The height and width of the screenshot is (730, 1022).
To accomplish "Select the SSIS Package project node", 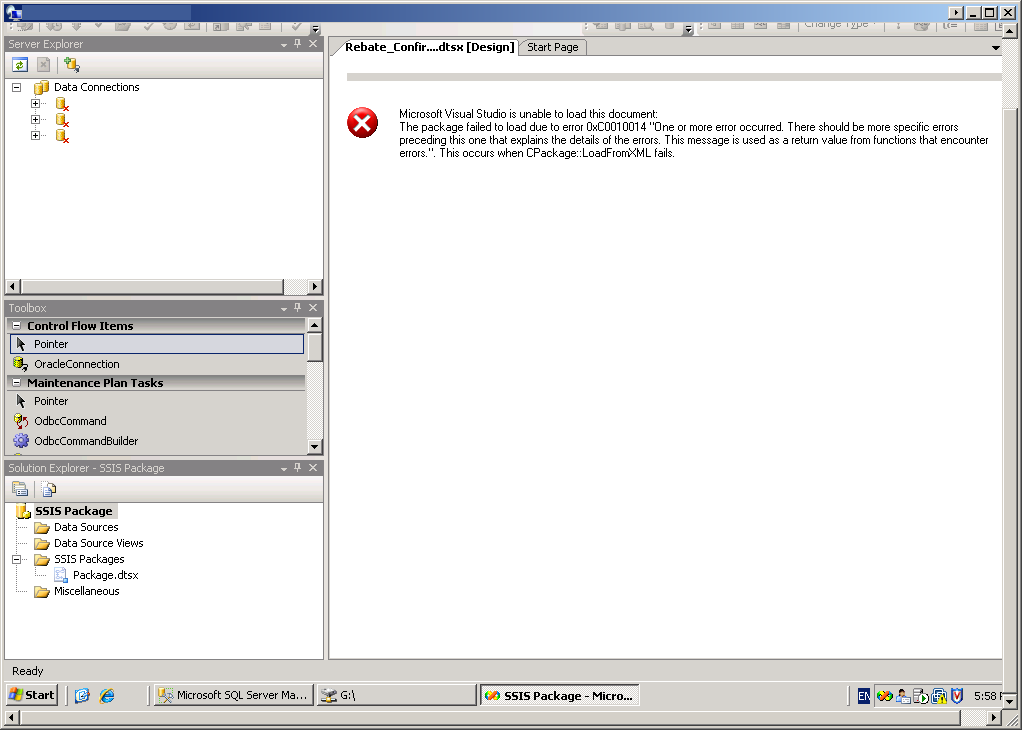I will pos(73,511).
